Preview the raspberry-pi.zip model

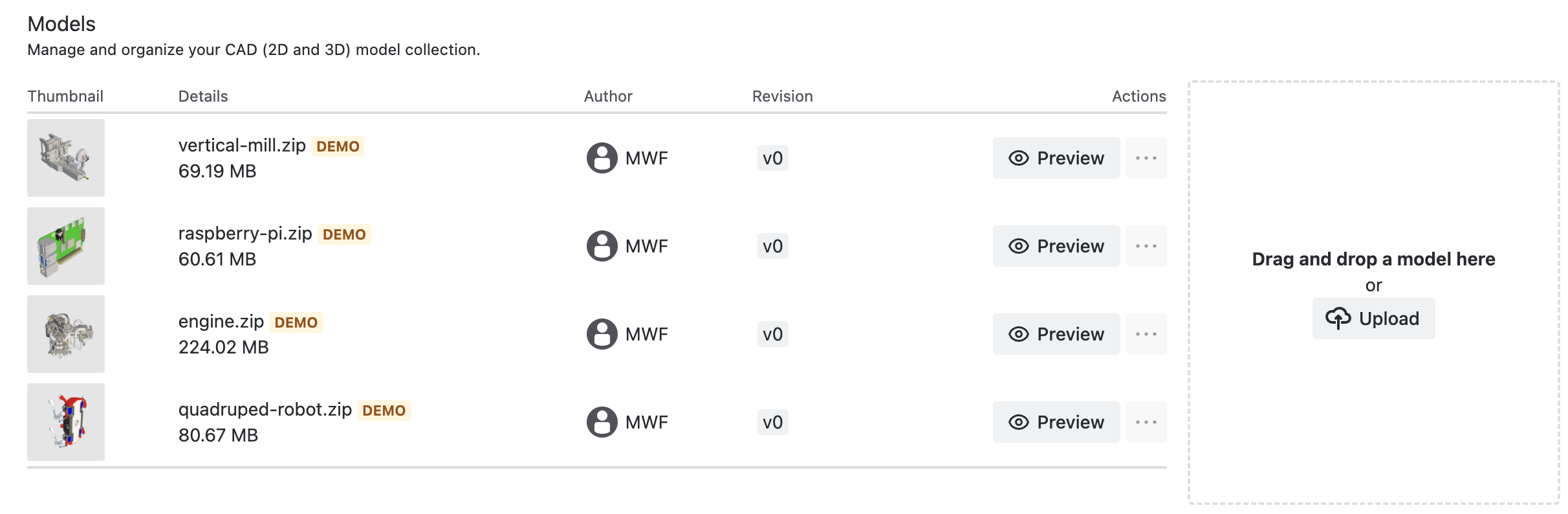click(x=1056, y=246)
